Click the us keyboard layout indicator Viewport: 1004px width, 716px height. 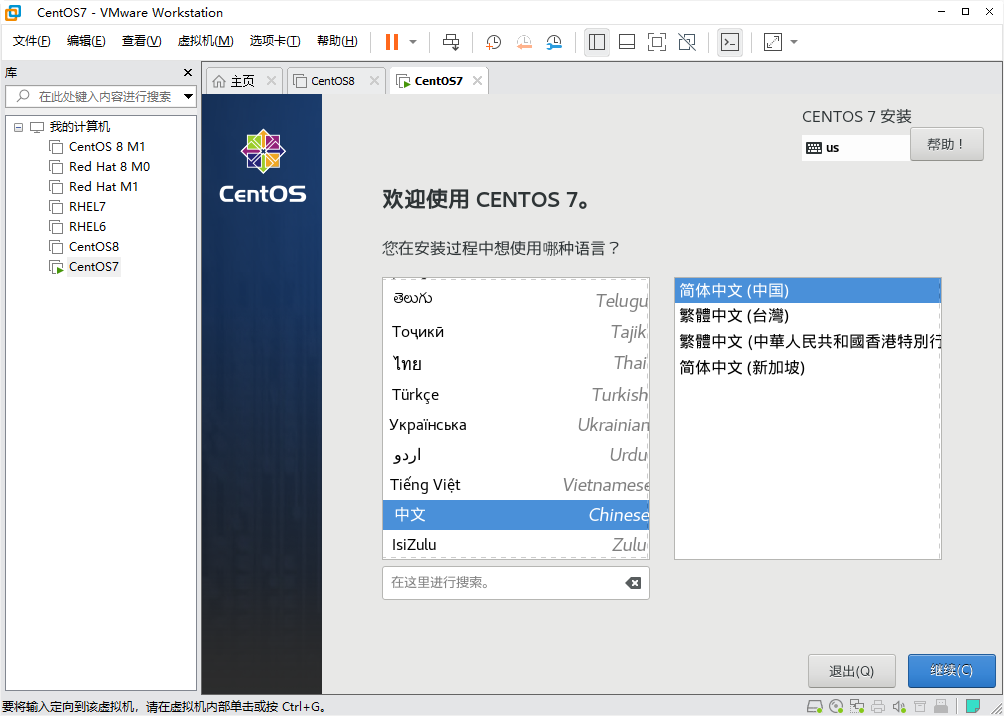[x=855, y=148]
